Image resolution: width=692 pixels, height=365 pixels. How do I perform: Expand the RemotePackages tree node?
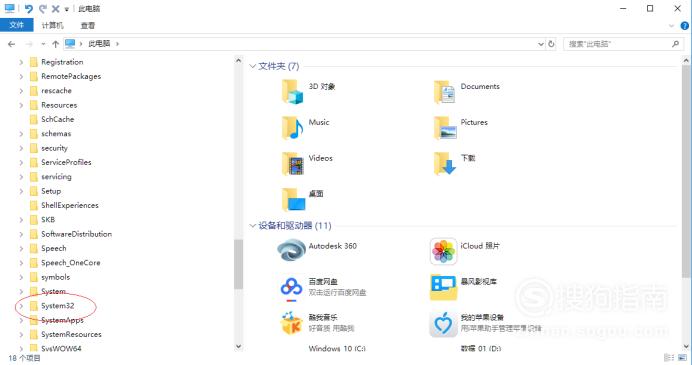pos(21,76)
